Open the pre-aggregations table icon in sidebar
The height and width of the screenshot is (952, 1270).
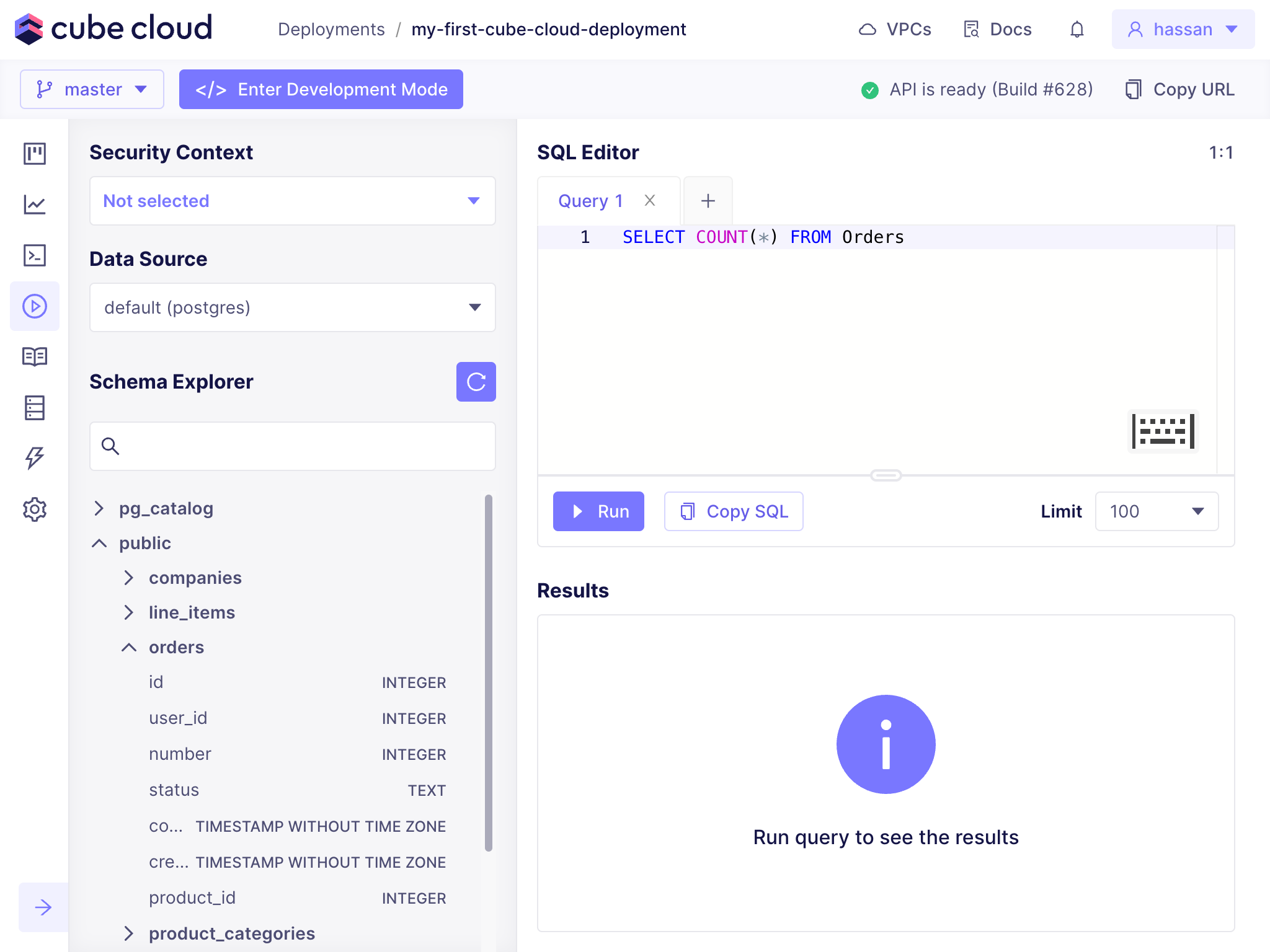[x=35, y=408]
